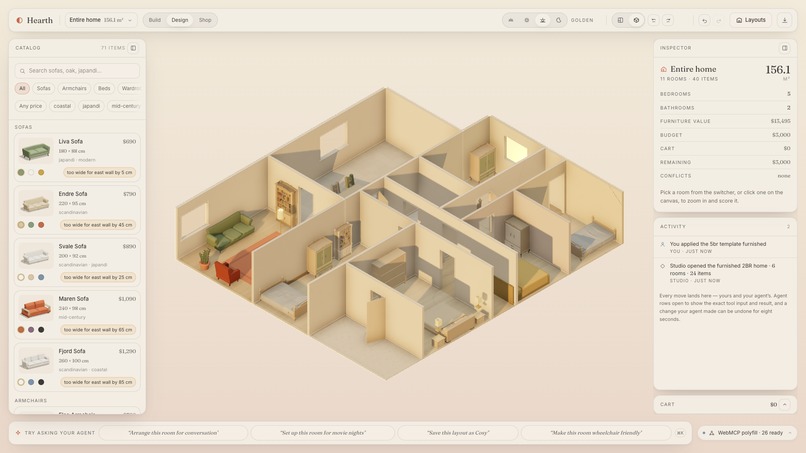Screen dimensions: 806x453
Task: Pick the mustard swatch for Liva Sofa
Action: click(x=41, y=172)
